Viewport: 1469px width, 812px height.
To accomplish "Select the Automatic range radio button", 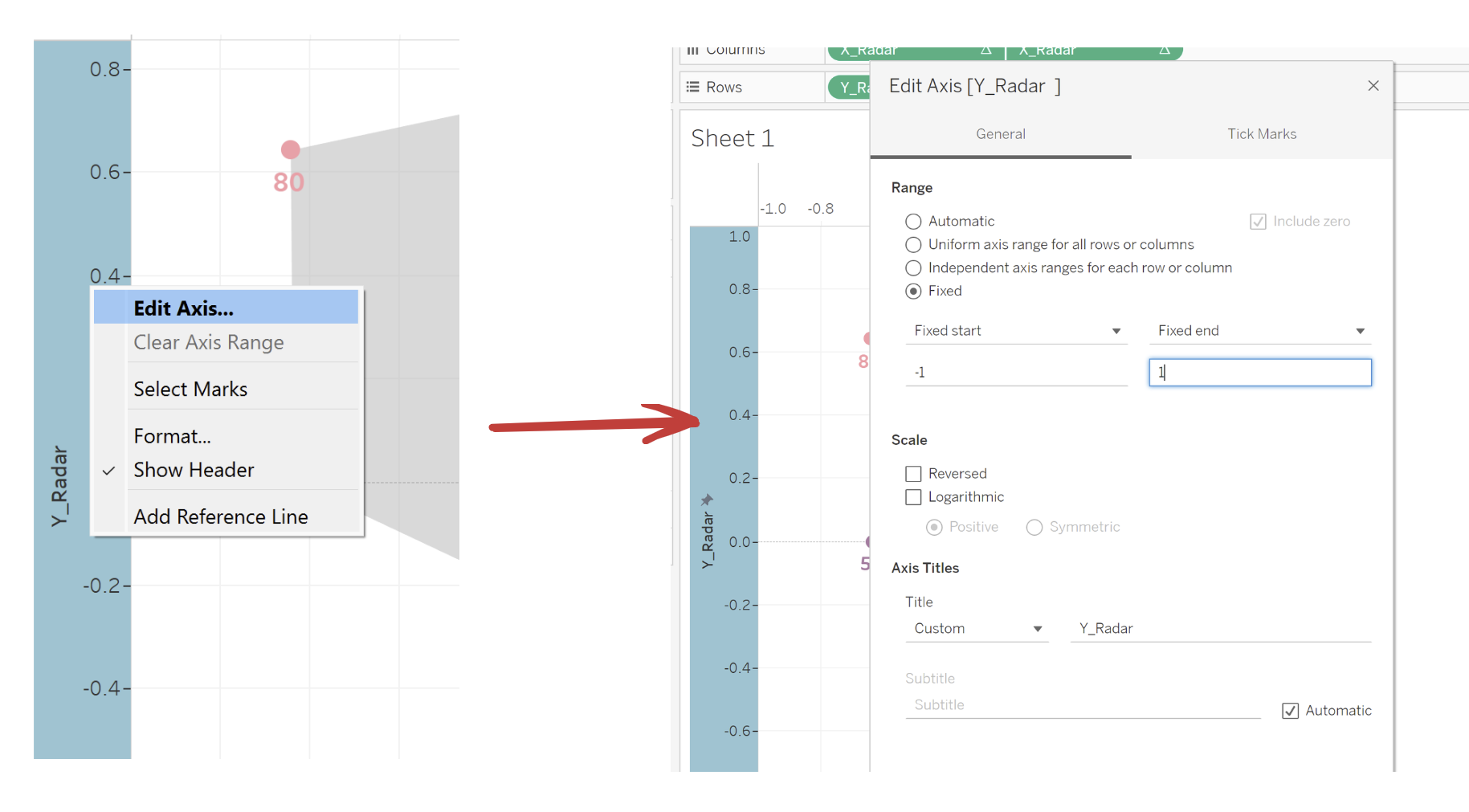I will pyautogui.click(x=913, y=222).
